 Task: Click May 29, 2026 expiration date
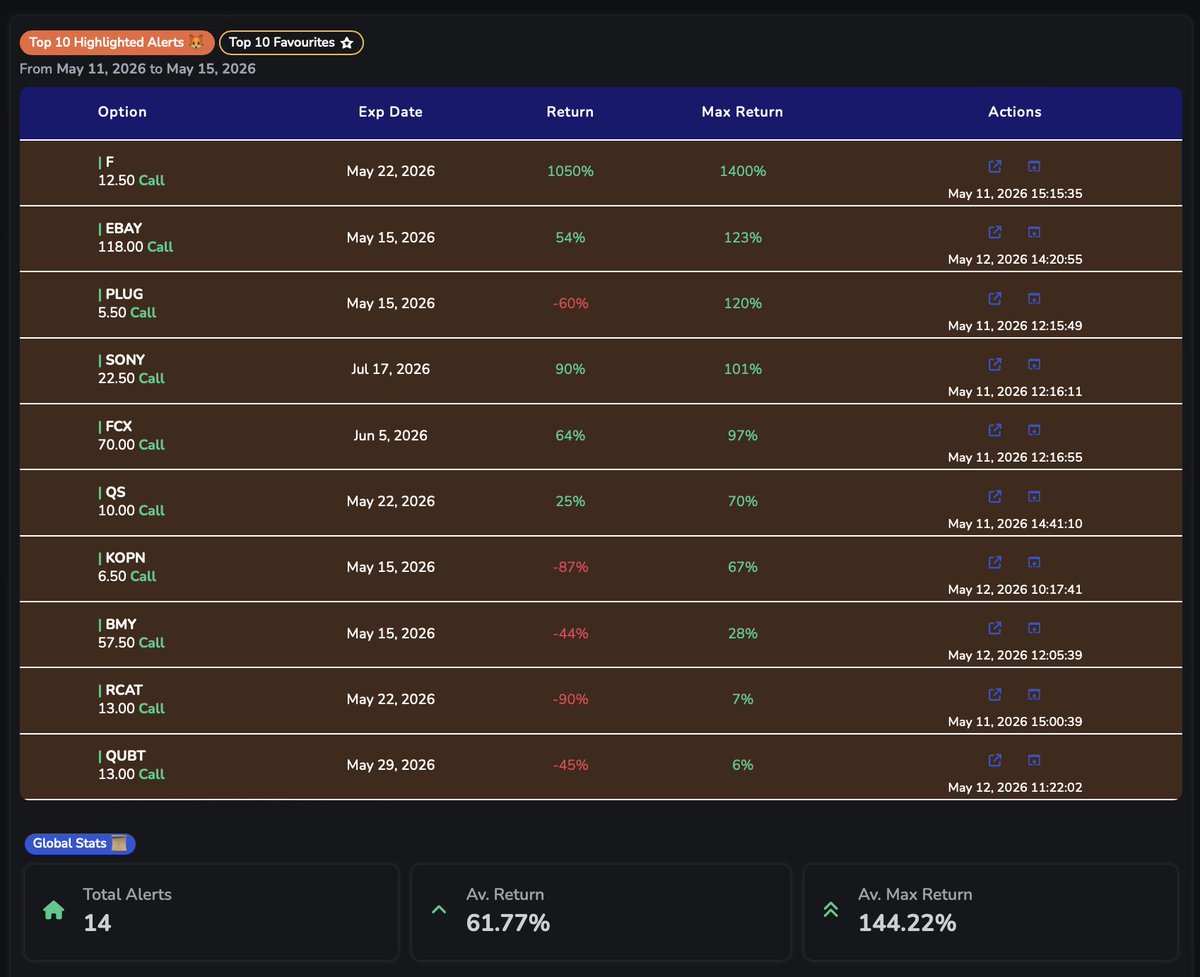pos(391,765)
